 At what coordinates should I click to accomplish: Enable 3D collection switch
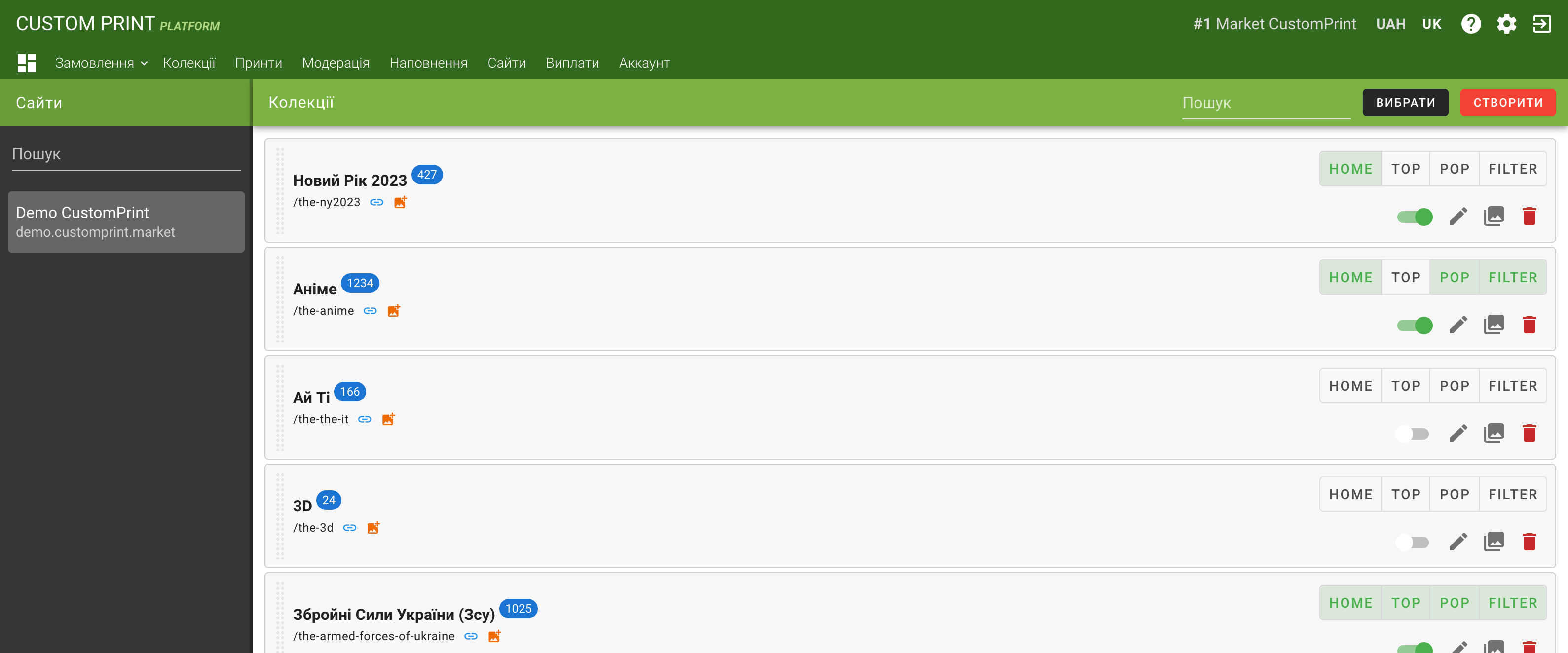1412,542
